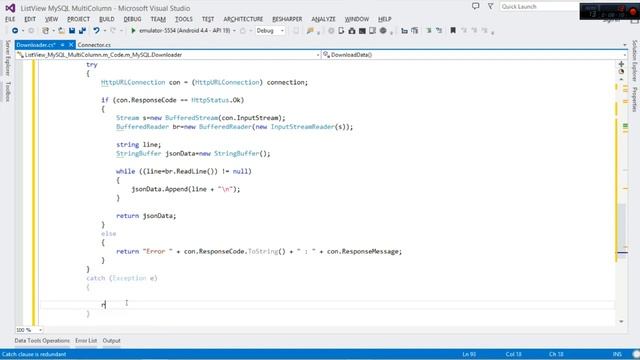Viewport: 640px width, 360px height.
Task: Open the Debug configuration dropdown
Action: pyautogui.click(x=270, y=31)
